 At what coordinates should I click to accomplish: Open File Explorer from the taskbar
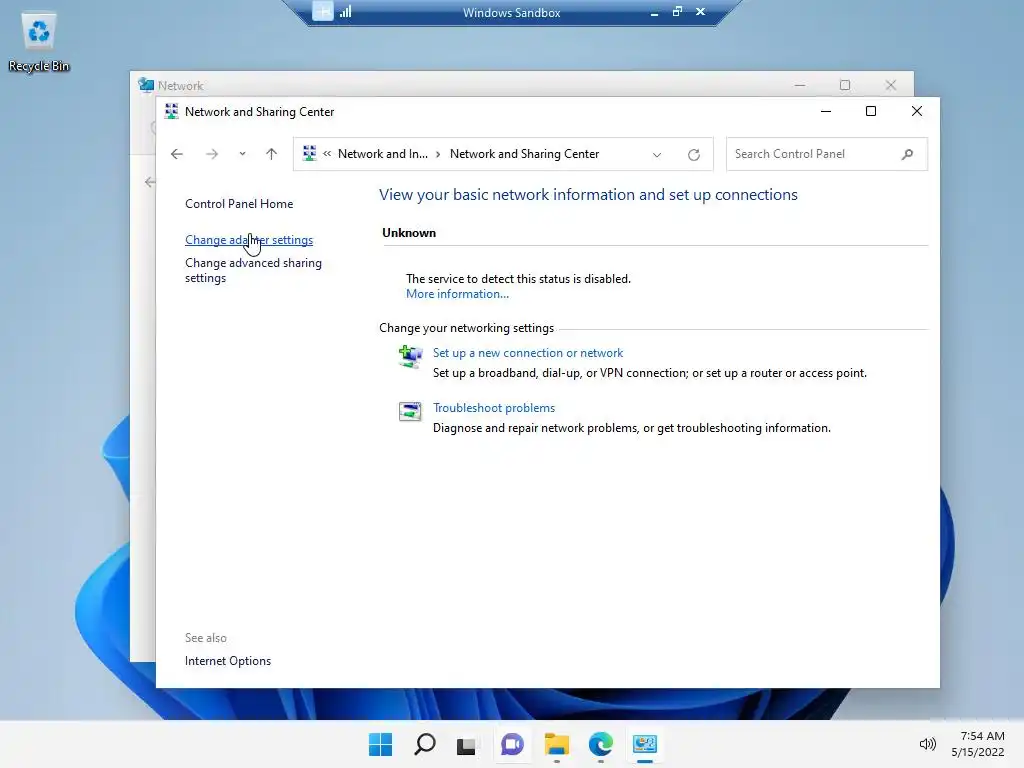click(x=556, y=744)
